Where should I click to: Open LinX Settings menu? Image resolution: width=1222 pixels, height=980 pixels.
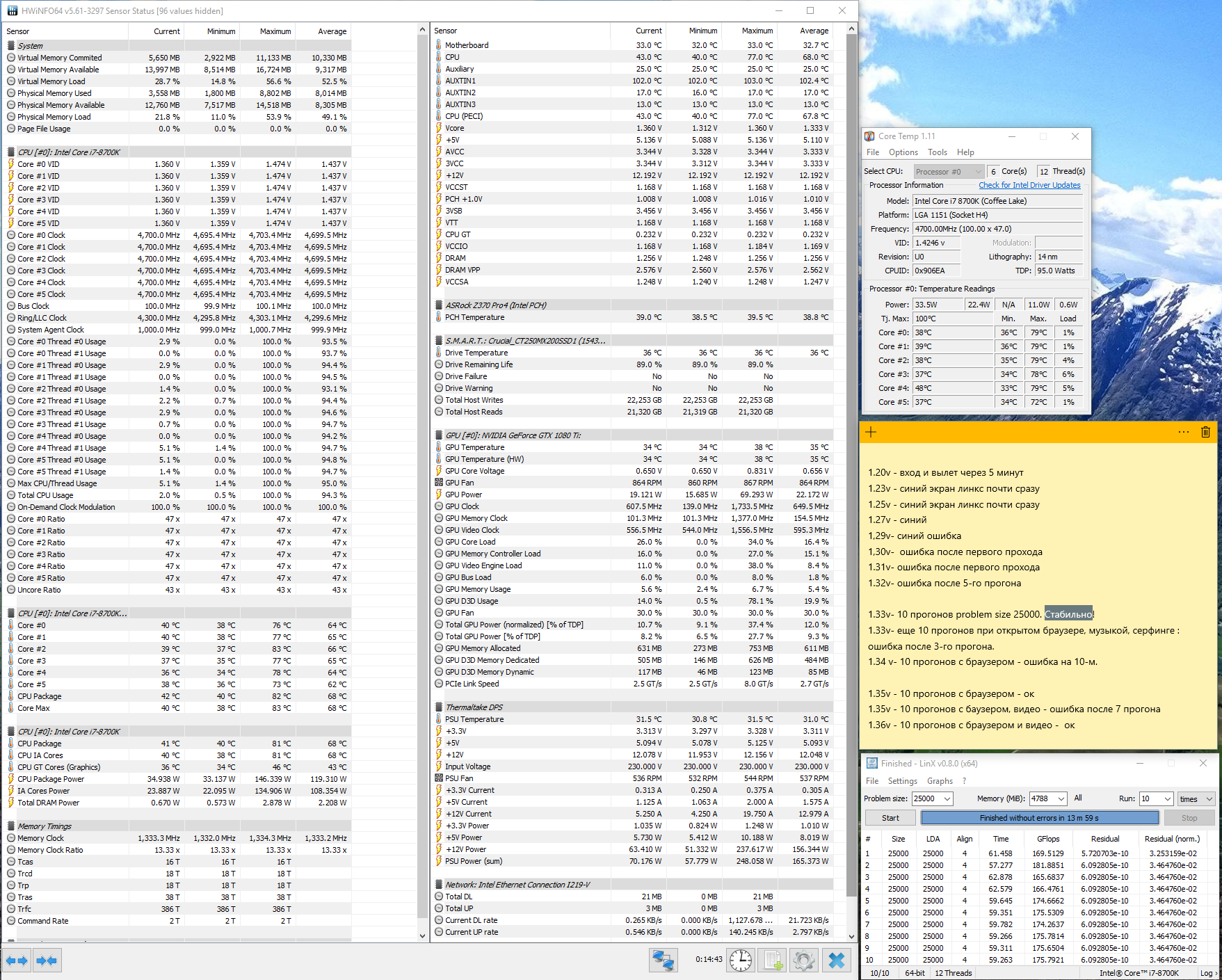coord(903,781)
